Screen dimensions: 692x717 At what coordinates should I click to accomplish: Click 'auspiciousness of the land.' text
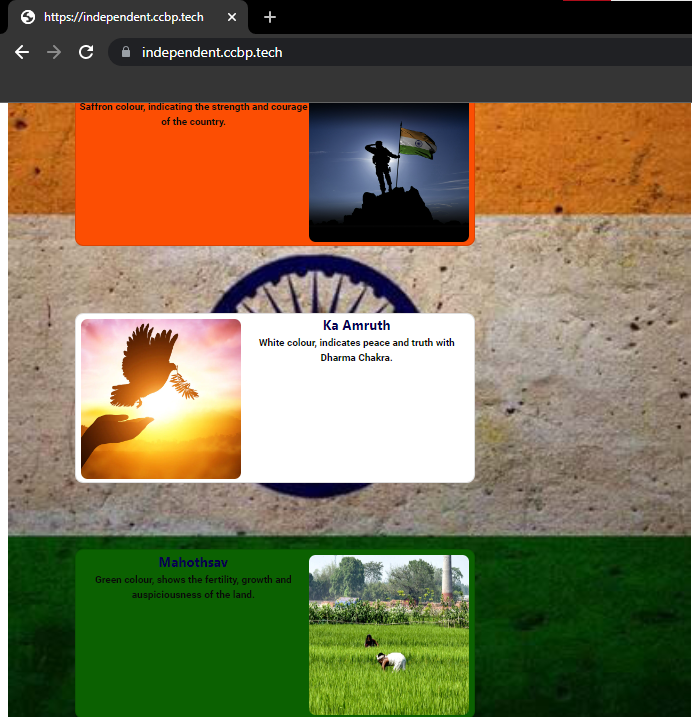coord(193,594)
